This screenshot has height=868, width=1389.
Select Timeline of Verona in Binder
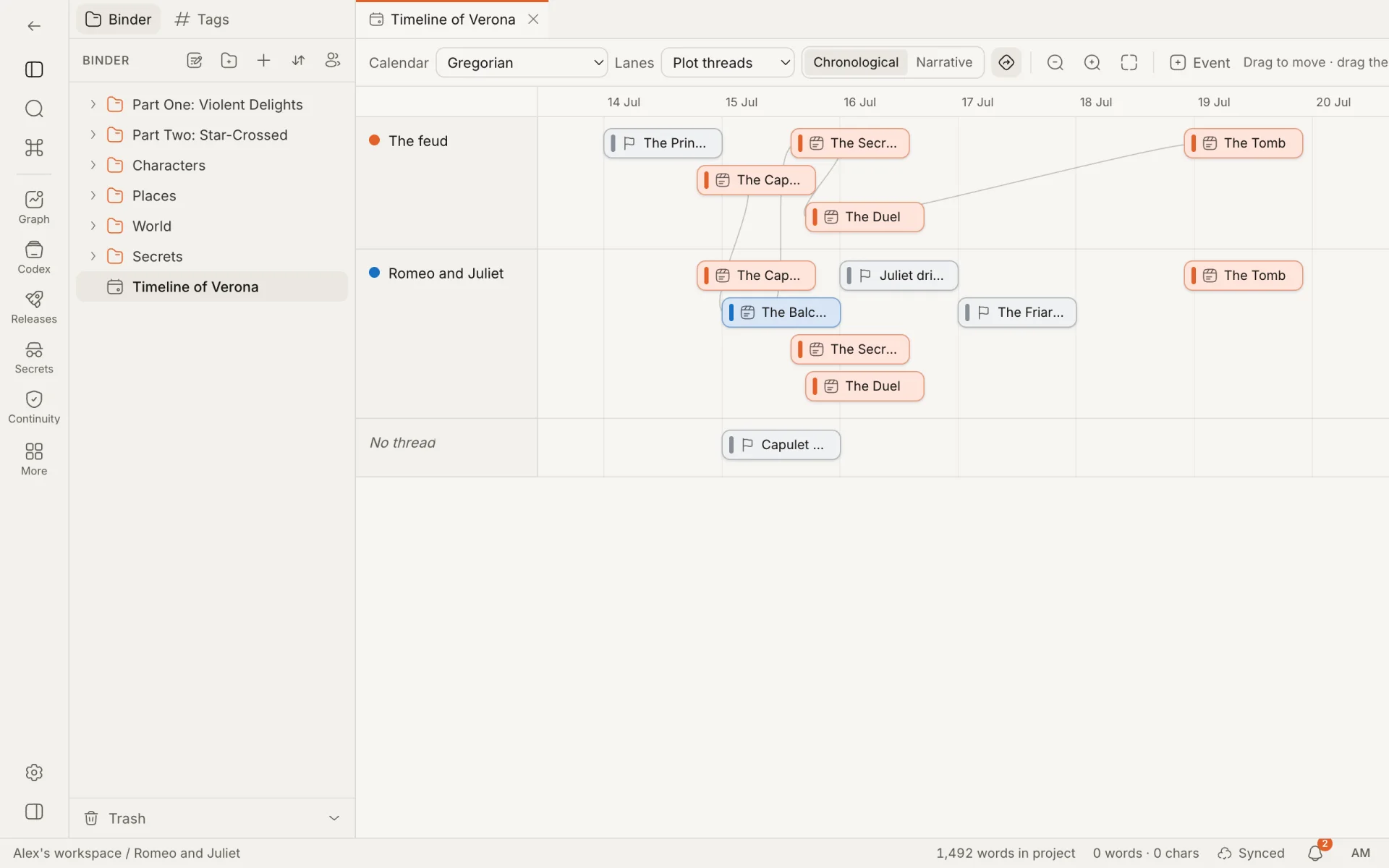[212, 287]
